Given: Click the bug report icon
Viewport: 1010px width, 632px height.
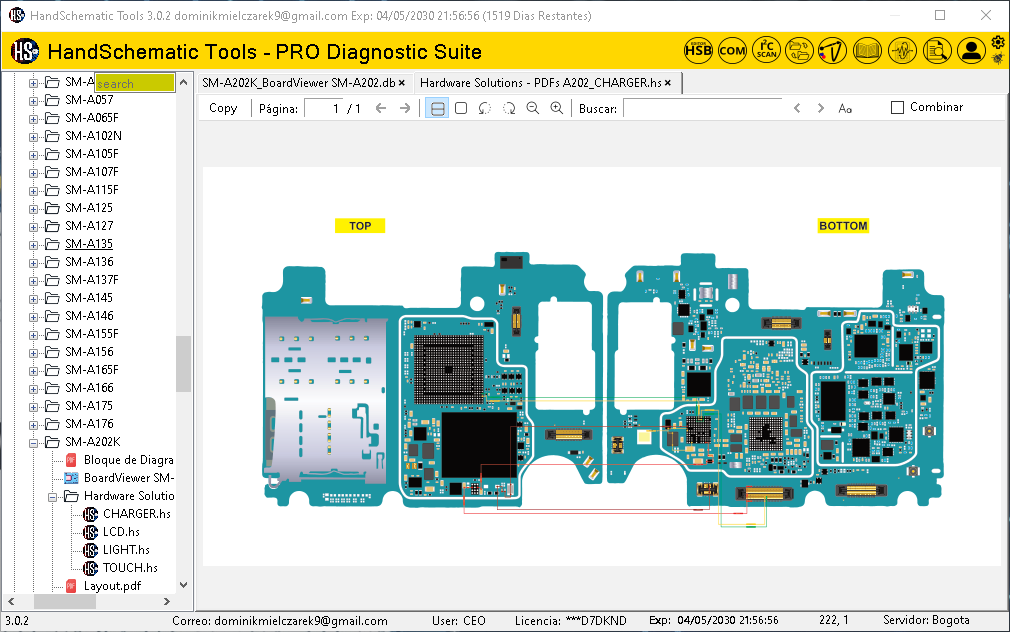Looking at the screenshot, I should 998,59.
